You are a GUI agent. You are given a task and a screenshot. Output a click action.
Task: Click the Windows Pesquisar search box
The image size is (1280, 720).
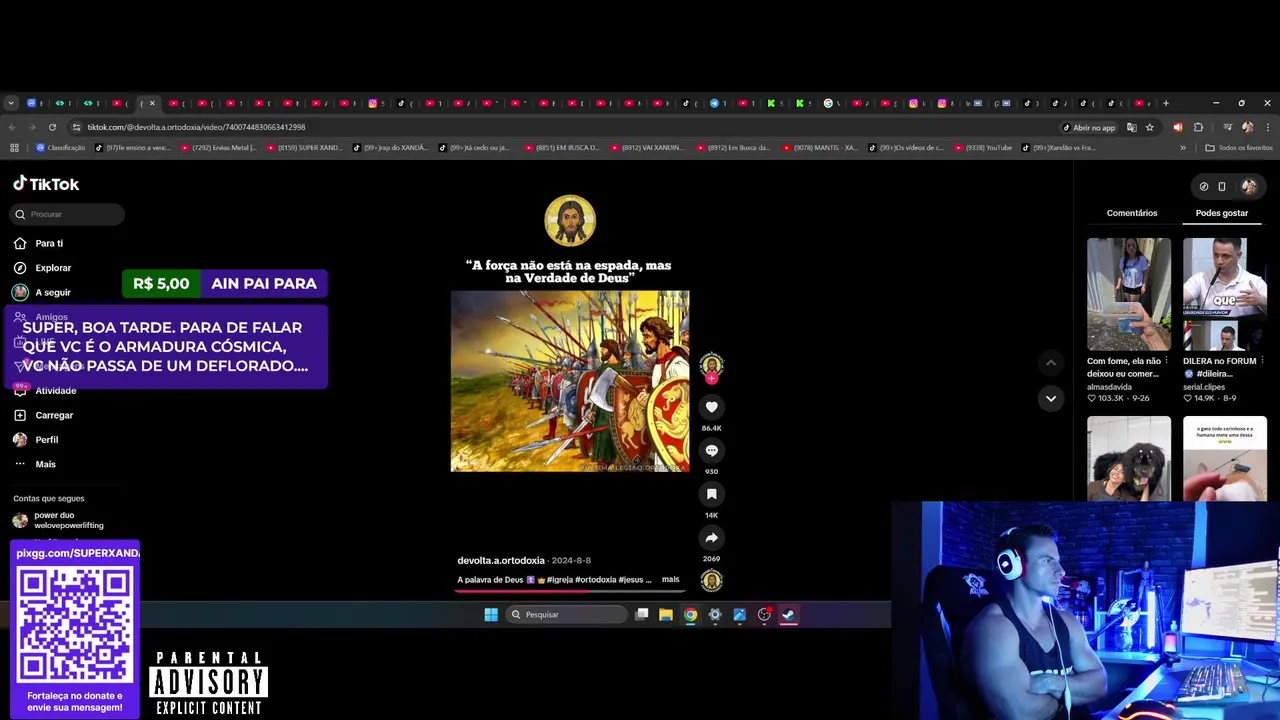pyautogui.click(x=566, y=615)
